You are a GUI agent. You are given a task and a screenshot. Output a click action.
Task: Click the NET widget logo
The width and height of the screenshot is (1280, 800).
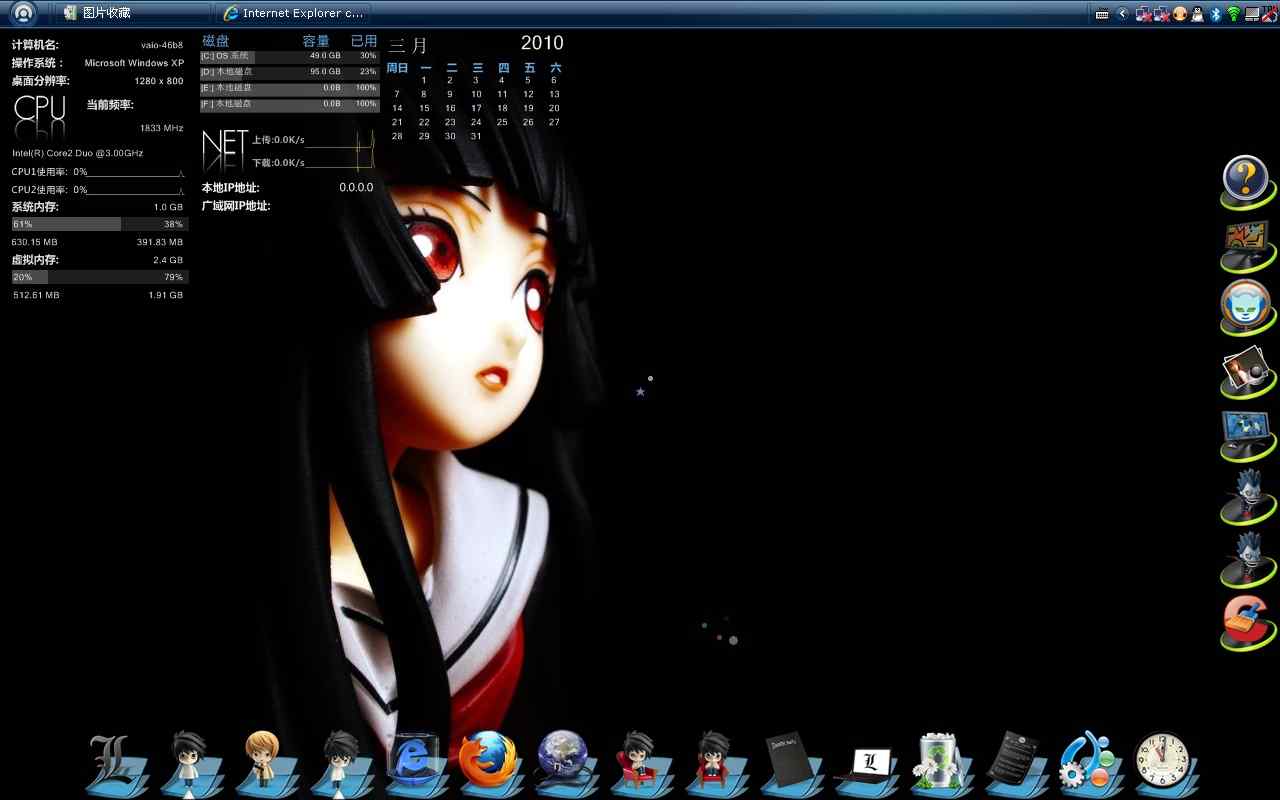tap(225, 150)
